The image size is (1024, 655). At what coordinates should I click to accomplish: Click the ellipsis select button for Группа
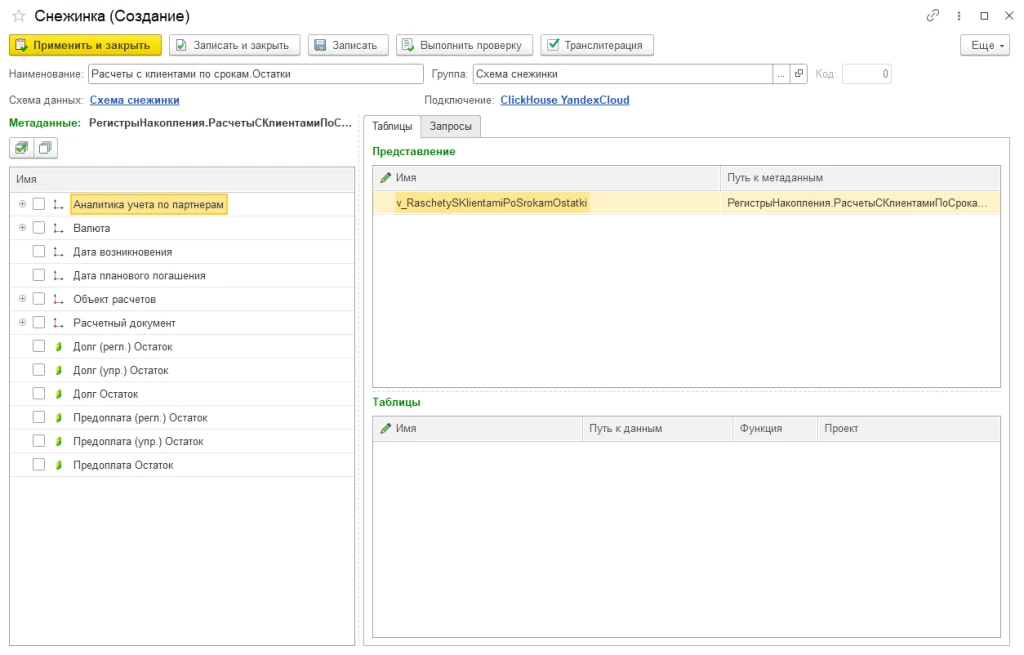(780, 74)
